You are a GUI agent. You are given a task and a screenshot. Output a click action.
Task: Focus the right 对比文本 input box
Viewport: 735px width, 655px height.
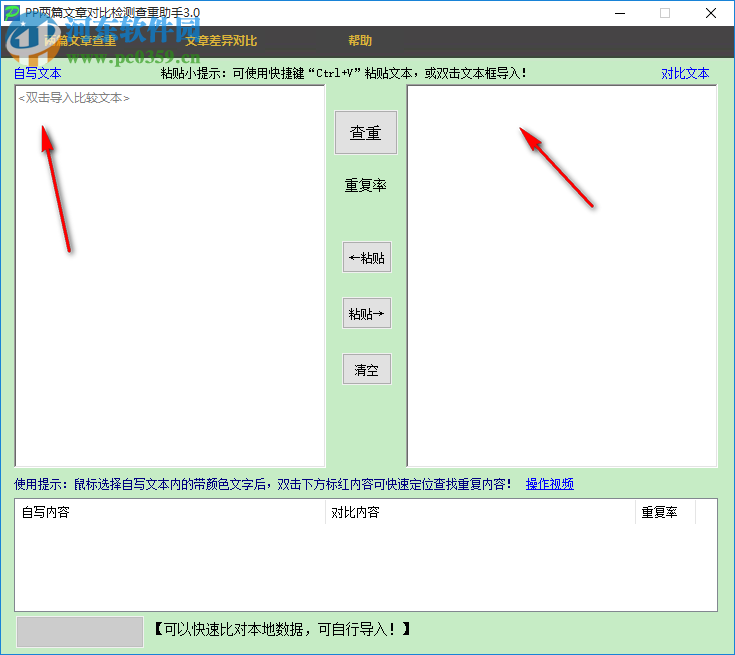pos(562,276)
